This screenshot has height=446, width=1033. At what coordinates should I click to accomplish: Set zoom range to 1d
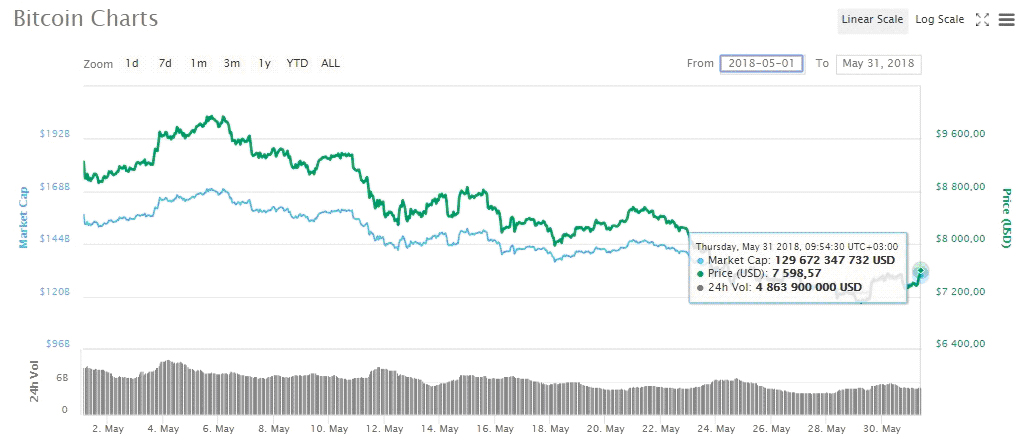(x=132, y=64)
